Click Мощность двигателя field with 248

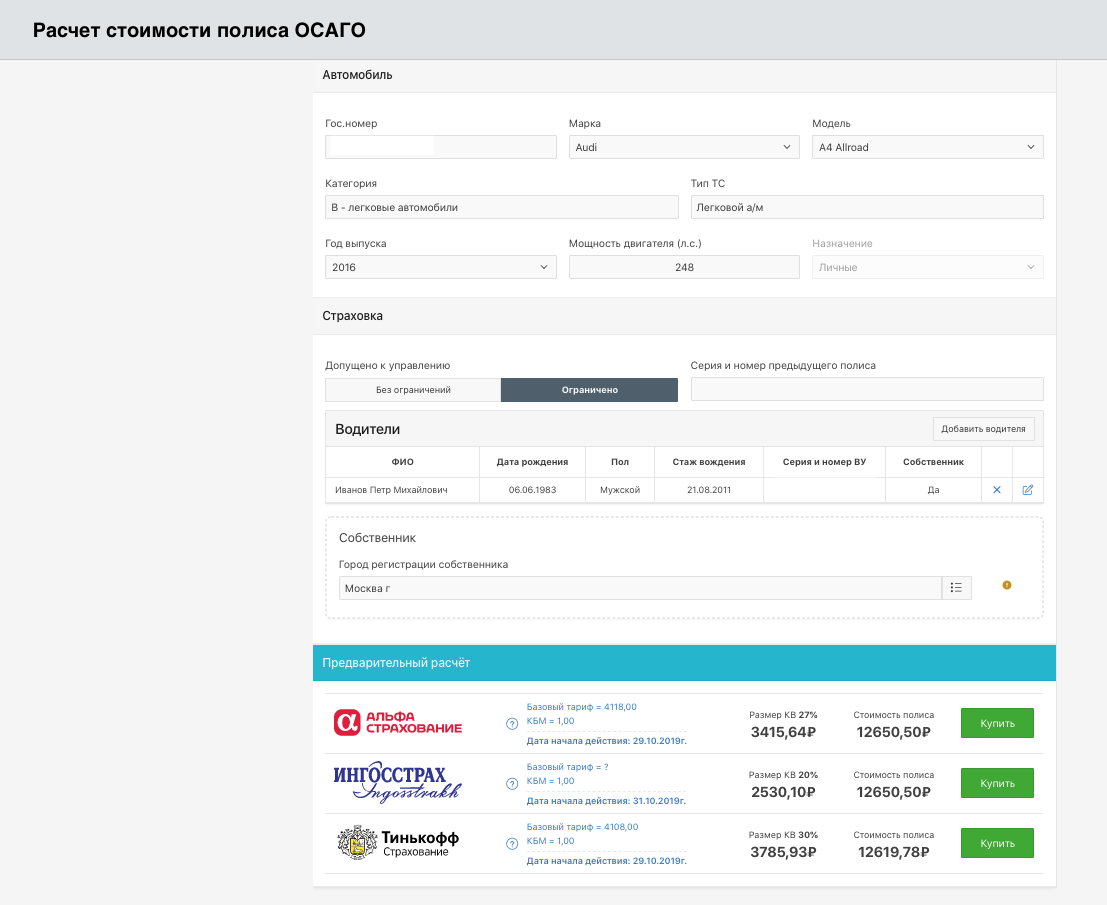coord(684,267)
